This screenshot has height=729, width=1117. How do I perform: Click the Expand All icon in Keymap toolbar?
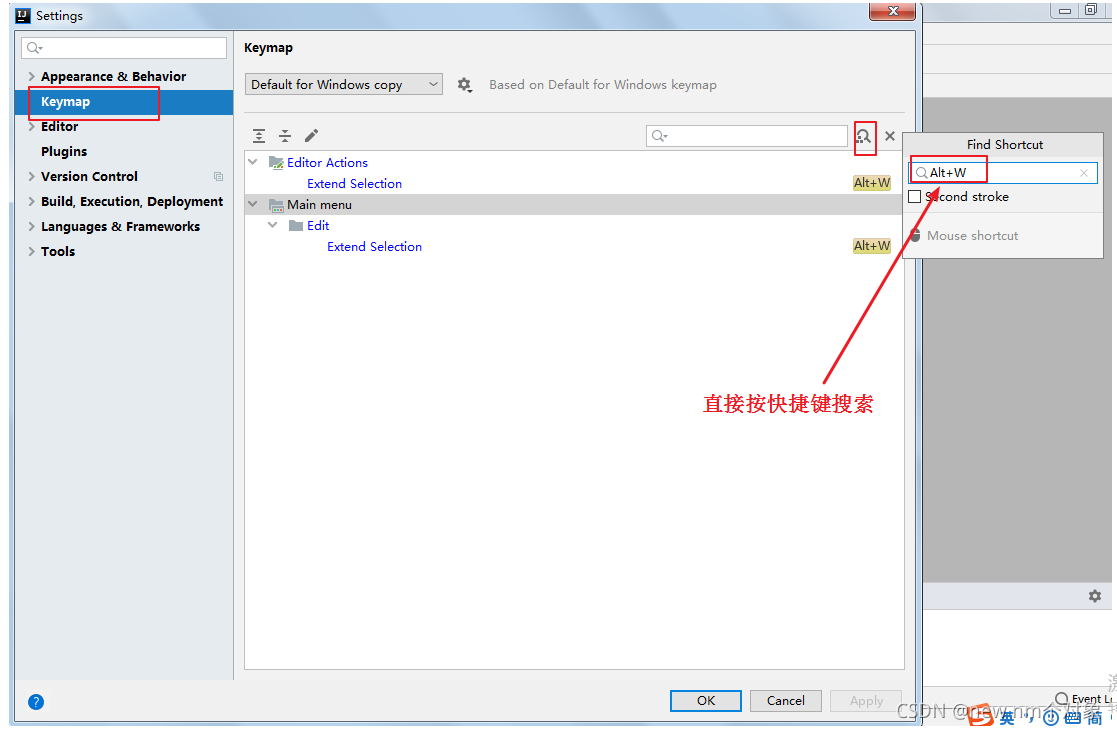pyautogui.click(x=259, y=135)
